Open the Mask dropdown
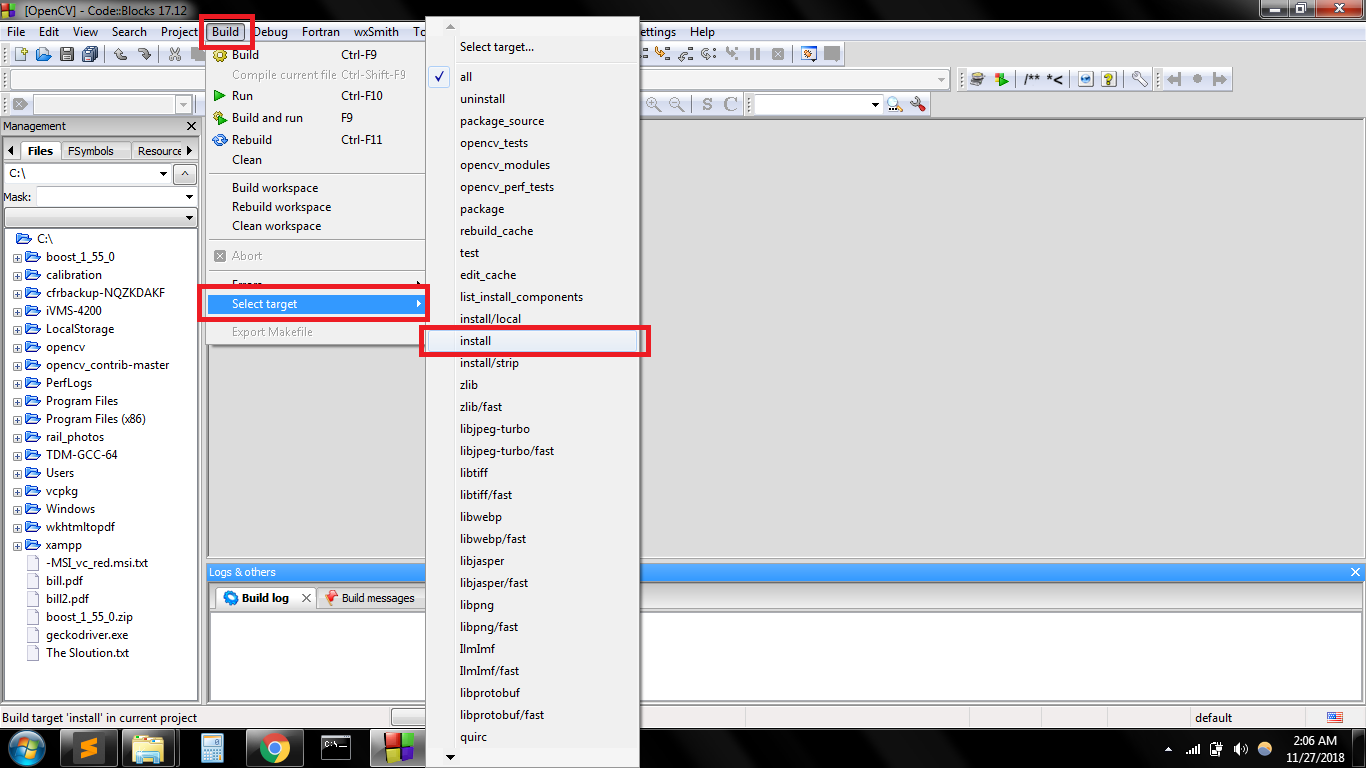The width and height of the screenshot is (1366, 768). tap(190, 197)
